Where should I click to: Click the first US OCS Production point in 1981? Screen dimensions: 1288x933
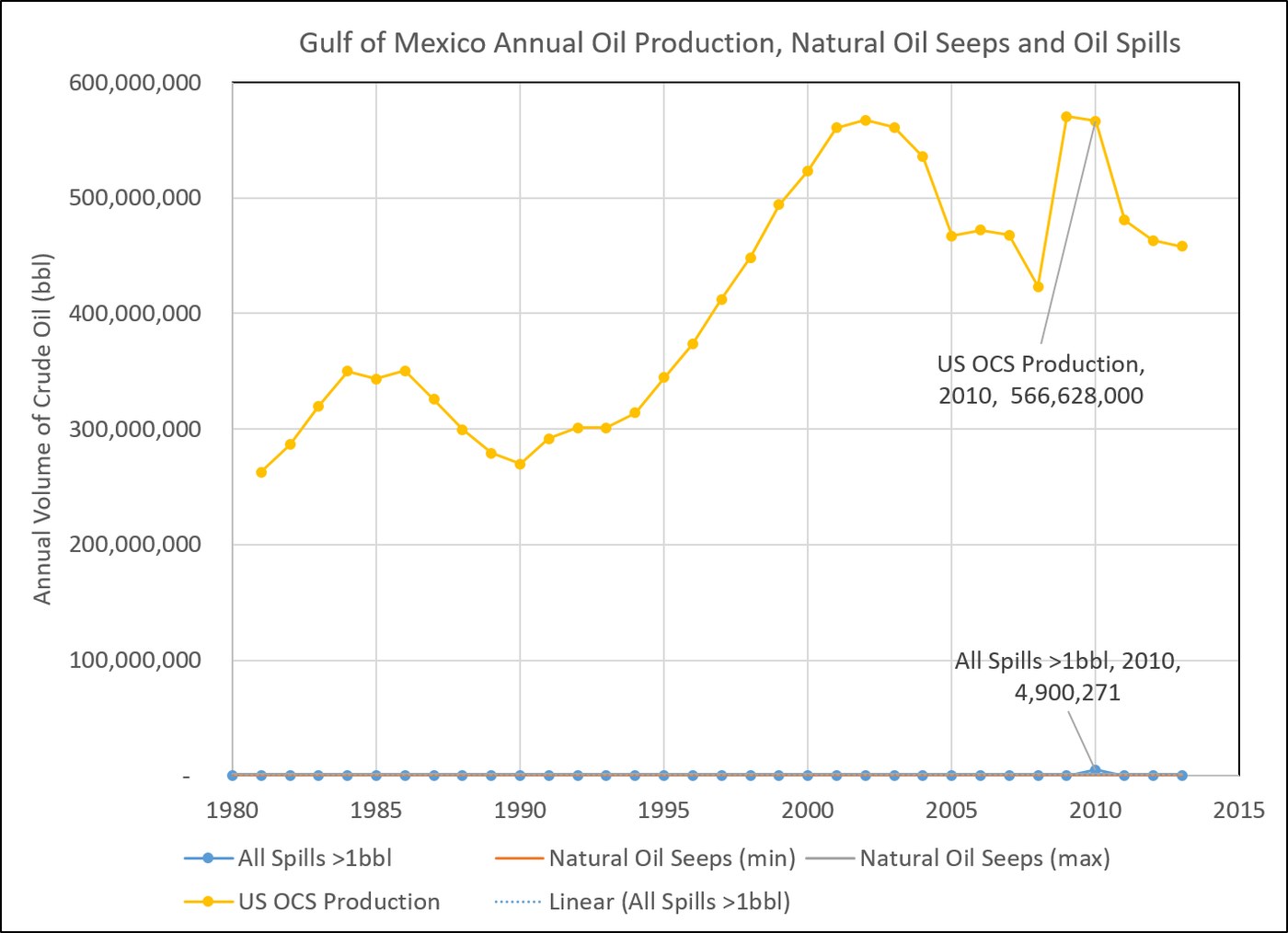click(261, 472)
